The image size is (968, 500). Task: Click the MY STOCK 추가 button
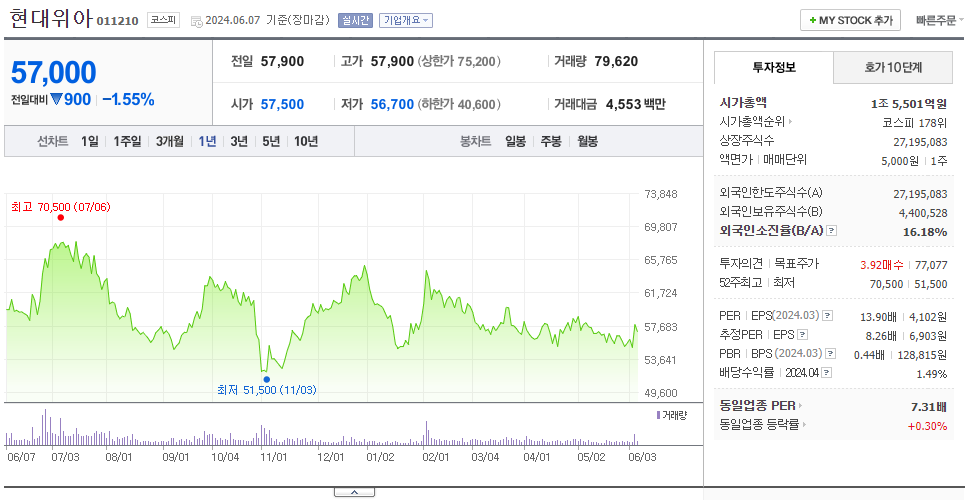[x=851, y=20]
